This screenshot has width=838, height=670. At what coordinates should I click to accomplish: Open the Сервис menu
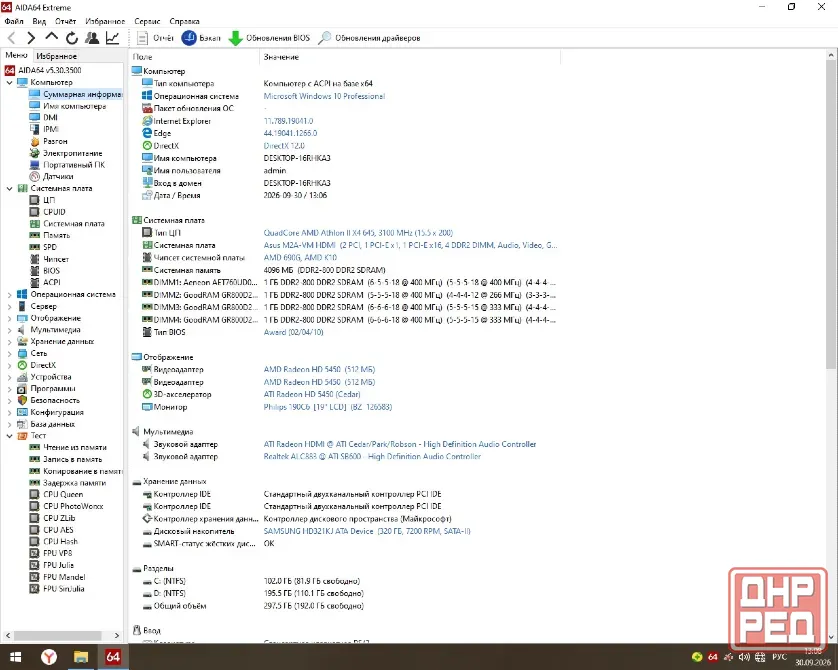147,21
